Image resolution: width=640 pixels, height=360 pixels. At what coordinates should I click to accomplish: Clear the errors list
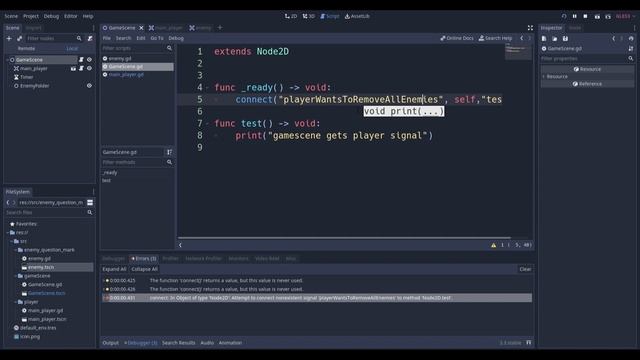pyautogui.click(x=525, y=269)
